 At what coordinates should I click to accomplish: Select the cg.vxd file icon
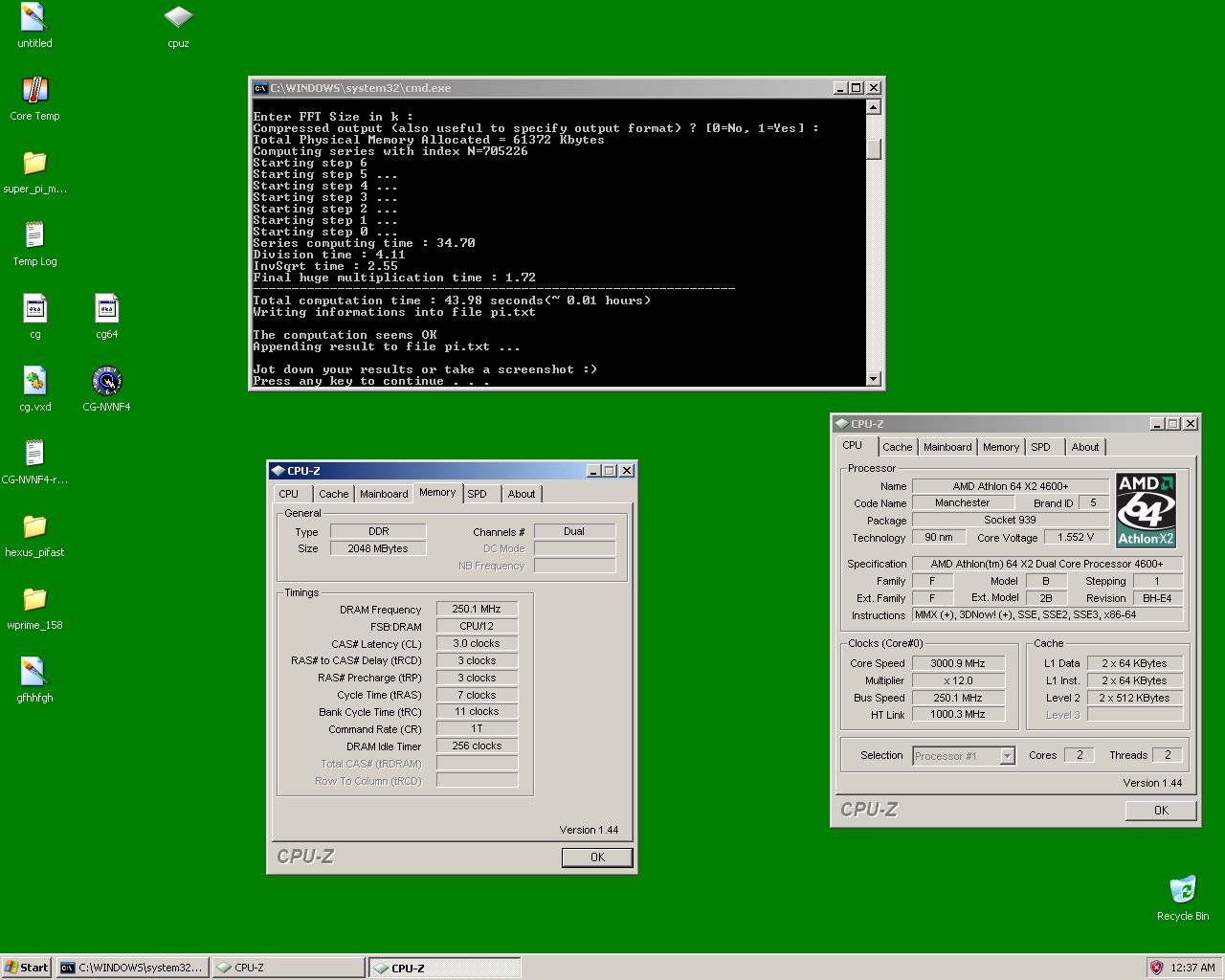[34, 390]
